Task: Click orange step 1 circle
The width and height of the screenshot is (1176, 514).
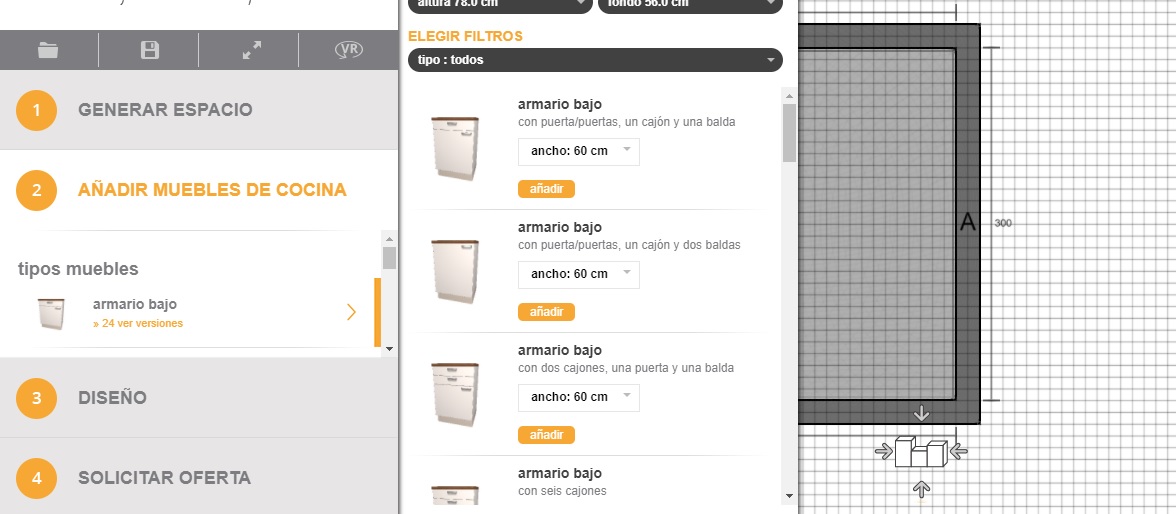Action: [36, 110]
